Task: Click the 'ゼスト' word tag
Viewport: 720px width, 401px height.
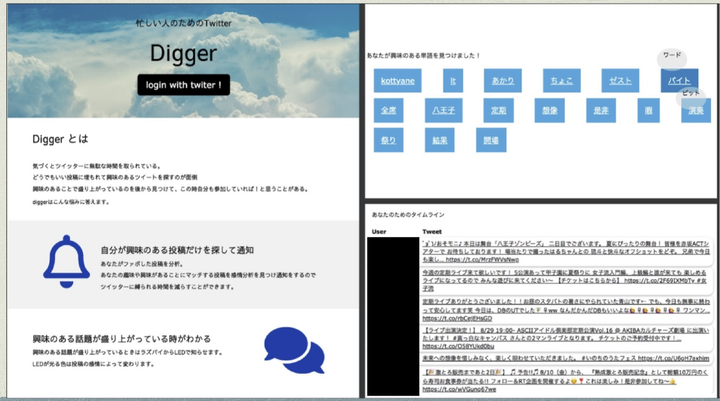Action: [620, 81]
